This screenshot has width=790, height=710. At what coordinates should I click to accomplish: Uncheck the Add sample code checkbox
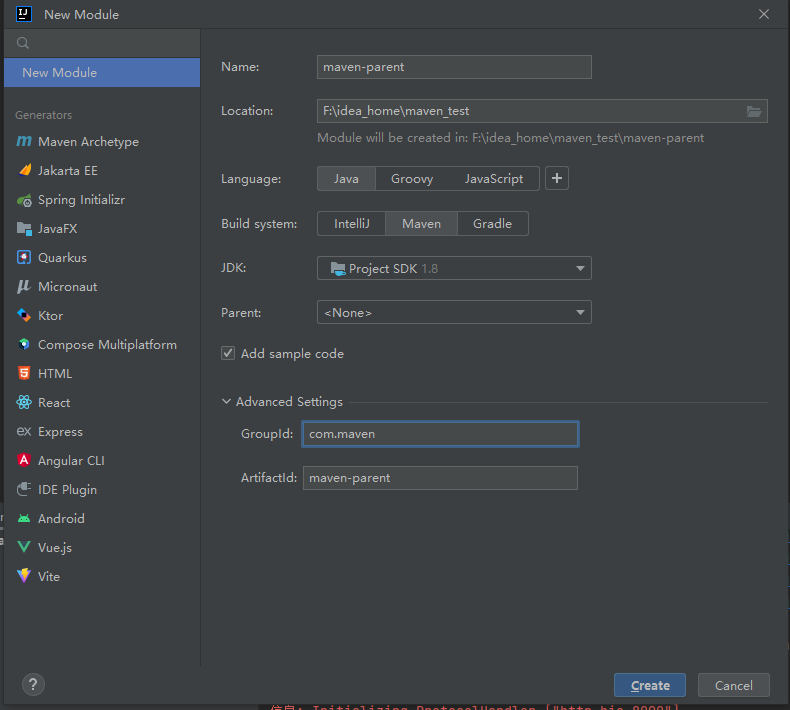[x=228, y=353]
